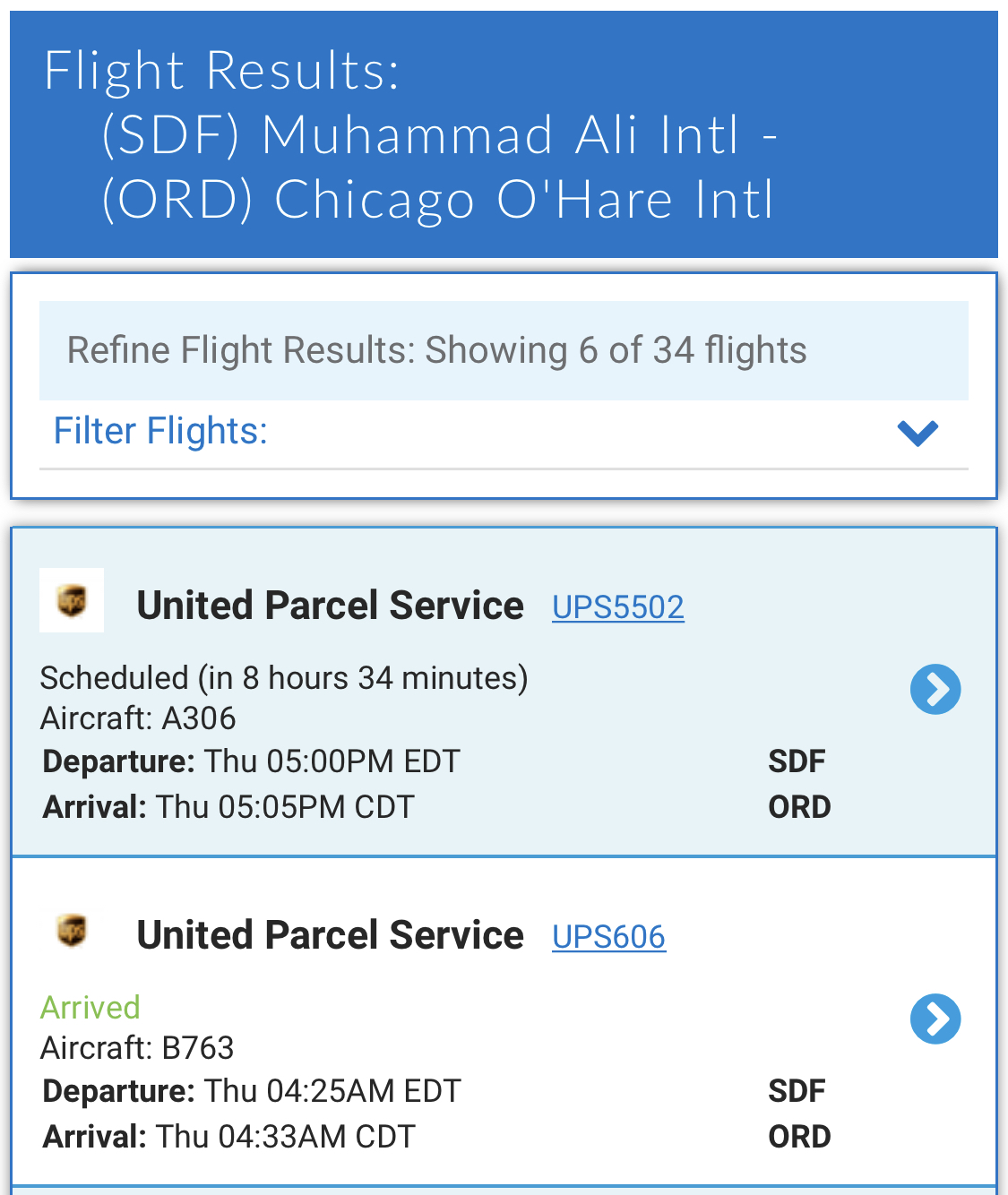
Task: Select United Parcel Service name for UPS5502
Action: click(x=330, y=606)
